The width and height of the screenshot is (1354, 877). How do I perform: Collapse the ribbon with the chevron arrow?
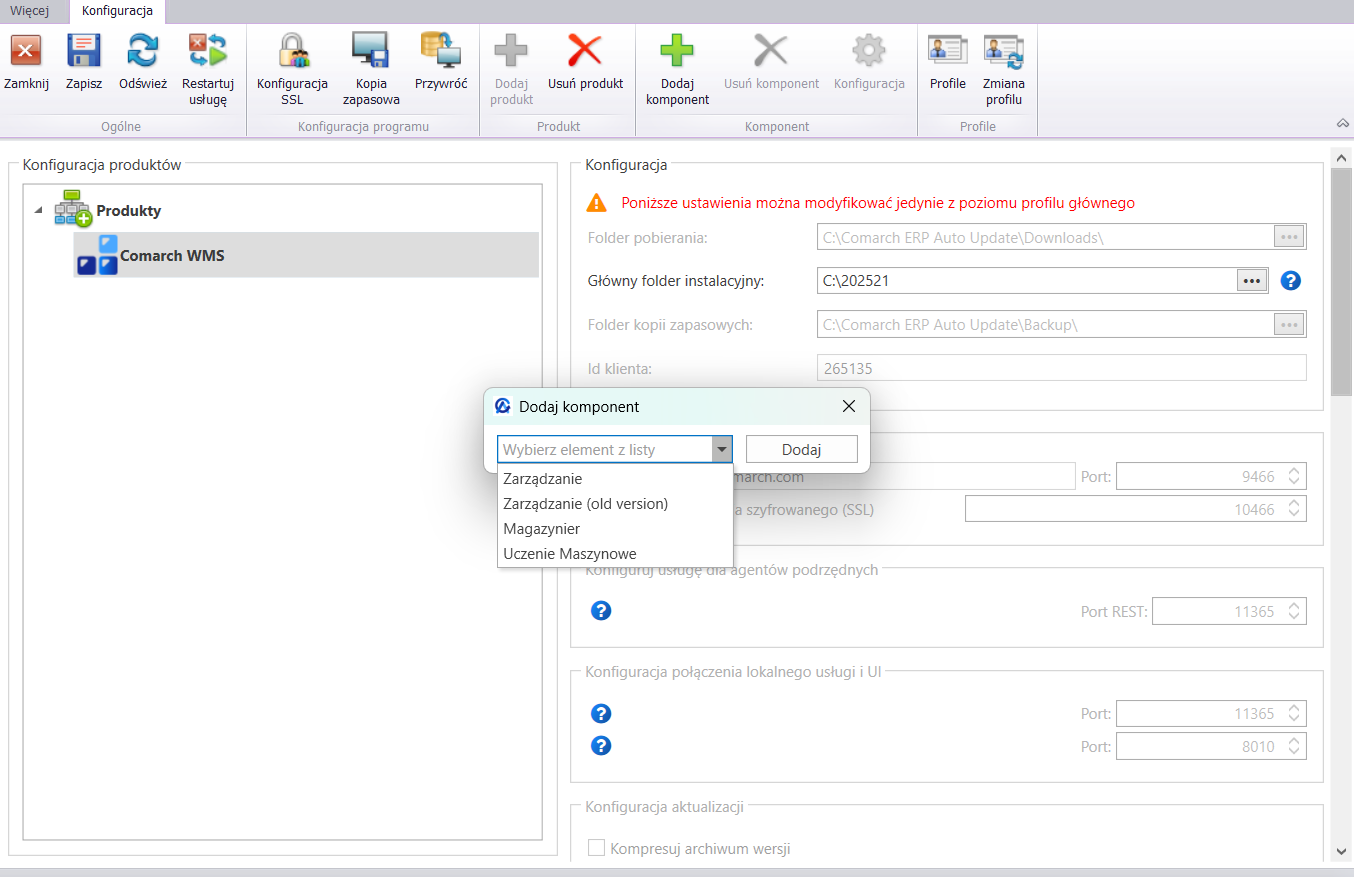coord(1342,123)
